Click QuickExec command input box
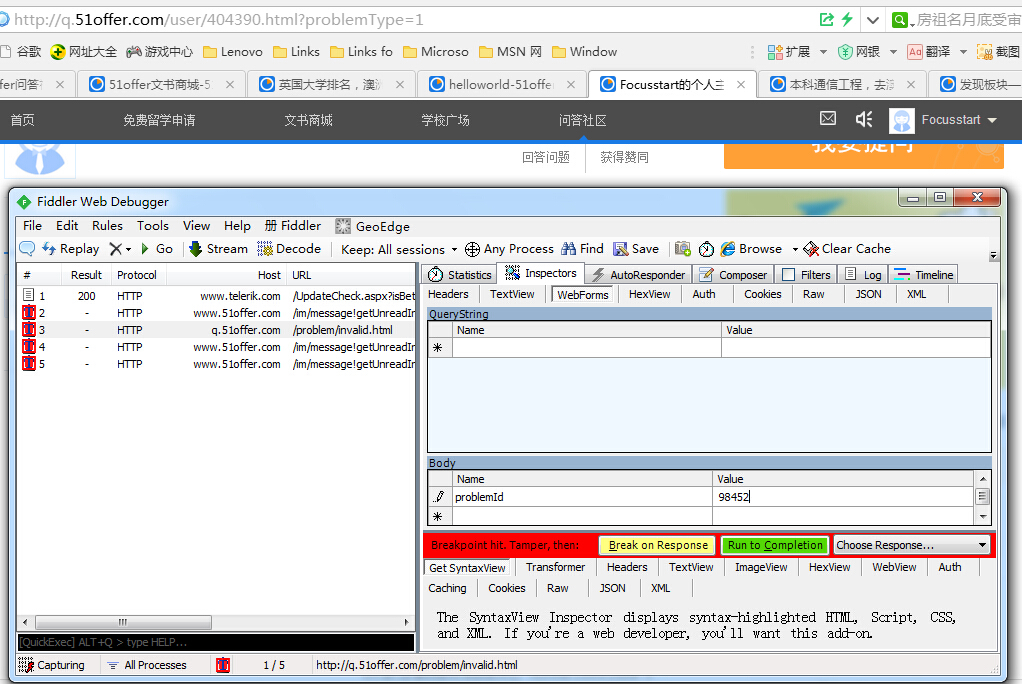This screenshot has height=684, width=1022. [x=216, y=642]
